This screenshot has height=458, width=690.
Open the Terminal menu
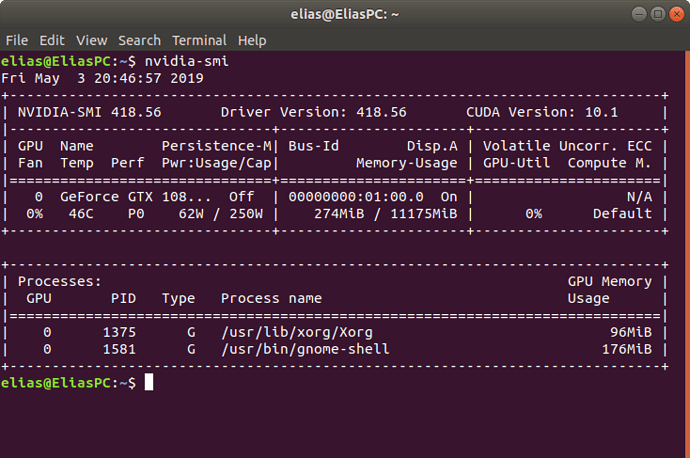click(x=199, y=40)
